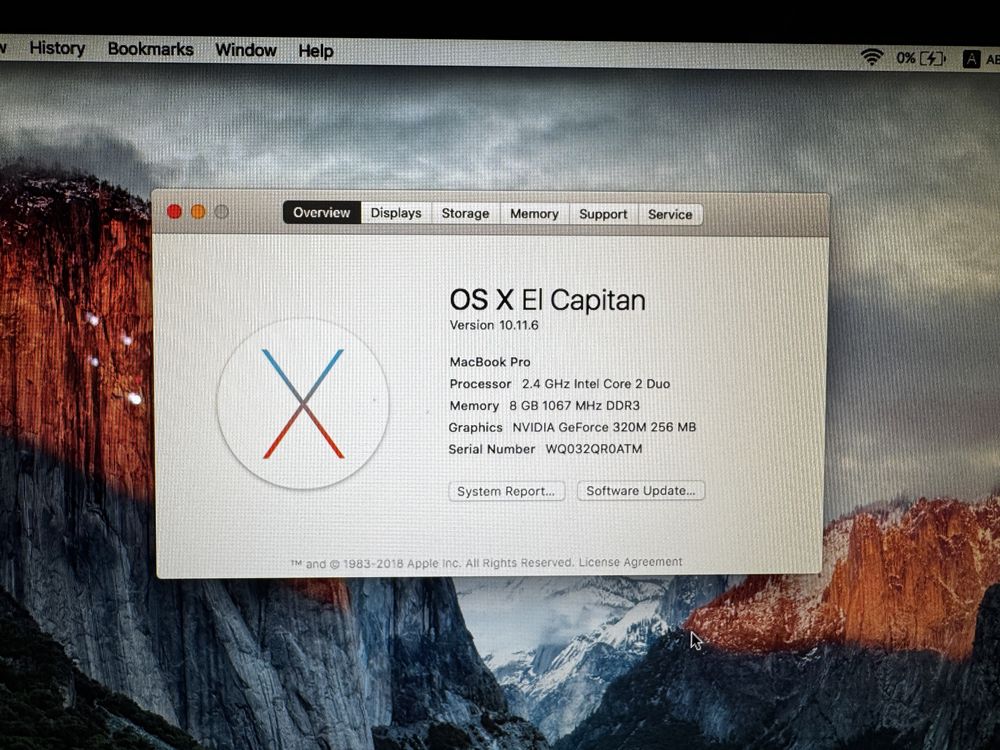The image size is (1000, 750).
Task: Open the input source 'A' icon
Action: point(971,59)
